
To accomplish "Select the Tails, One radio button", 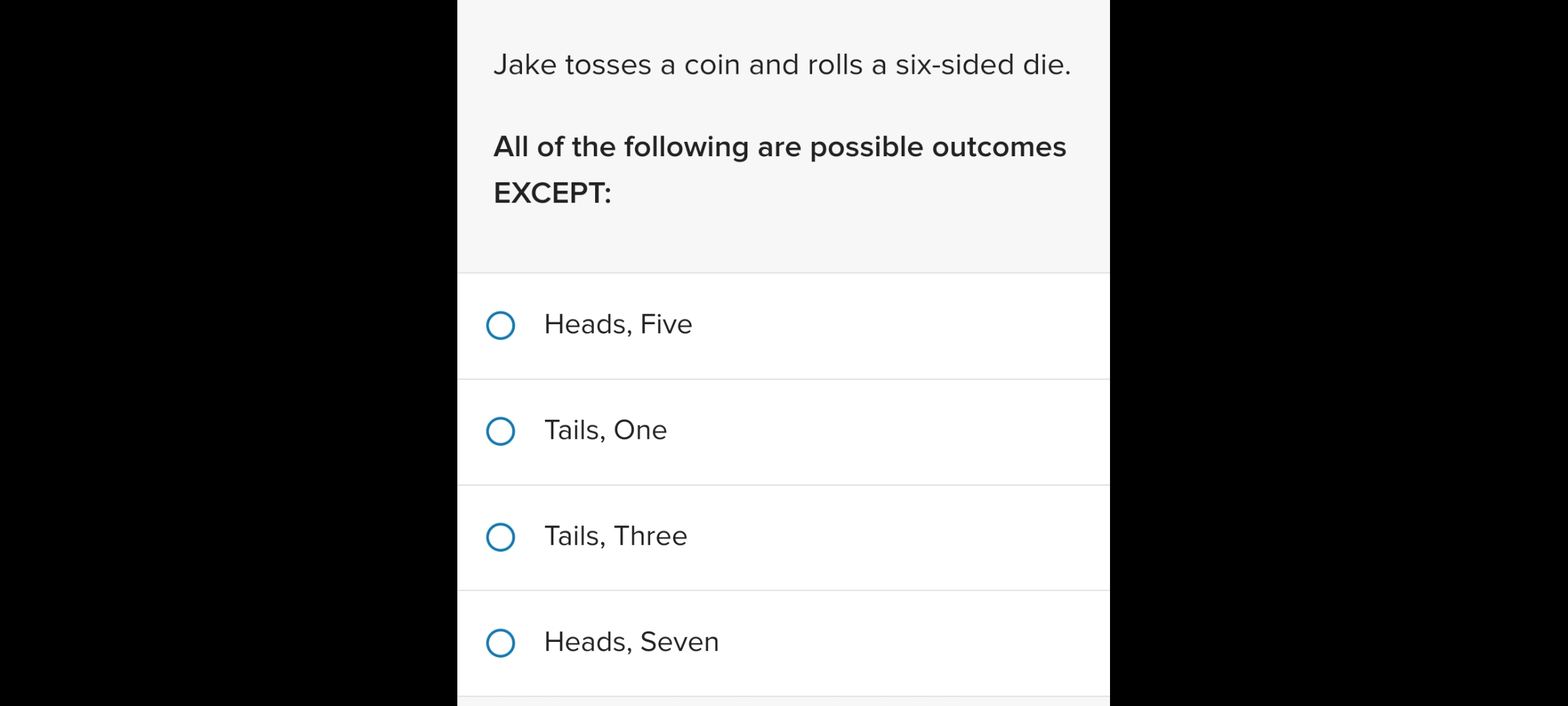I will (x=501, y=431).
